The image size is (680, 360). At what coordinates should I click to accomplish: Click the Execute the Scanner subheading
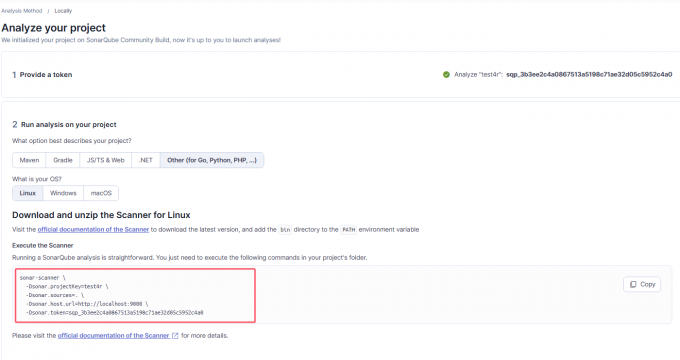42,245
